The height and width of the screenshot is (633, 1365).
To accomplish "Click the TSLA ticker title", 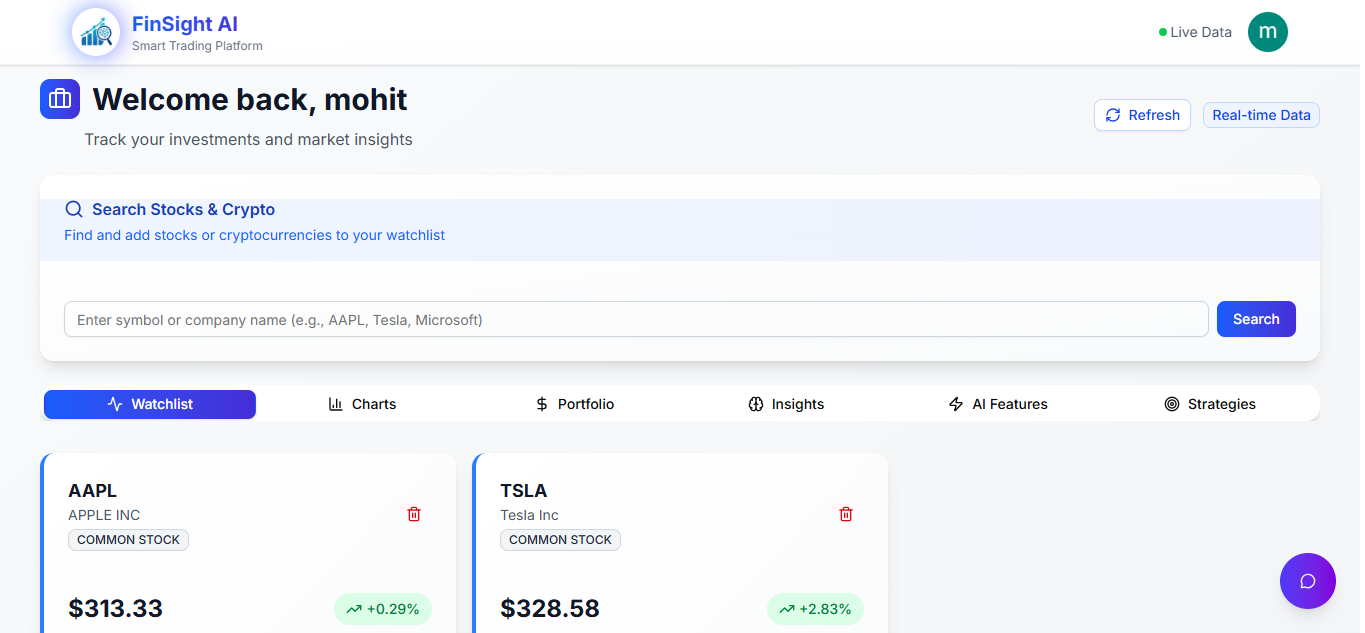I will pos(524,491).
